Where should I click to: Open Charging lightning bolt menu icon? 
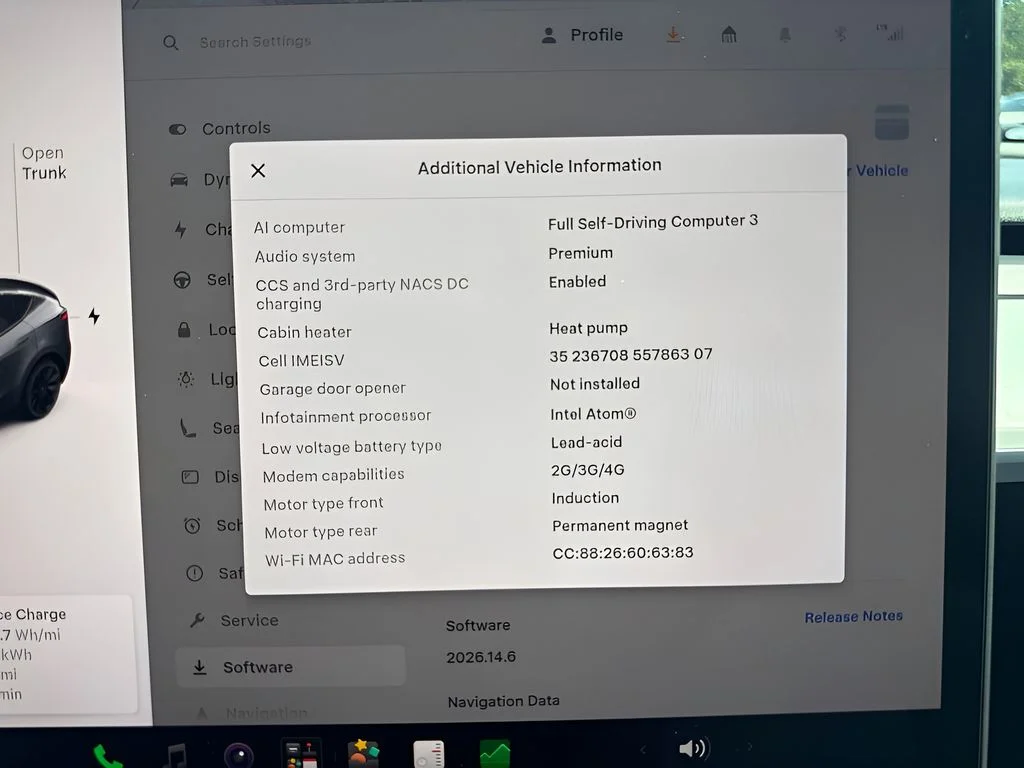coord(181,230)
